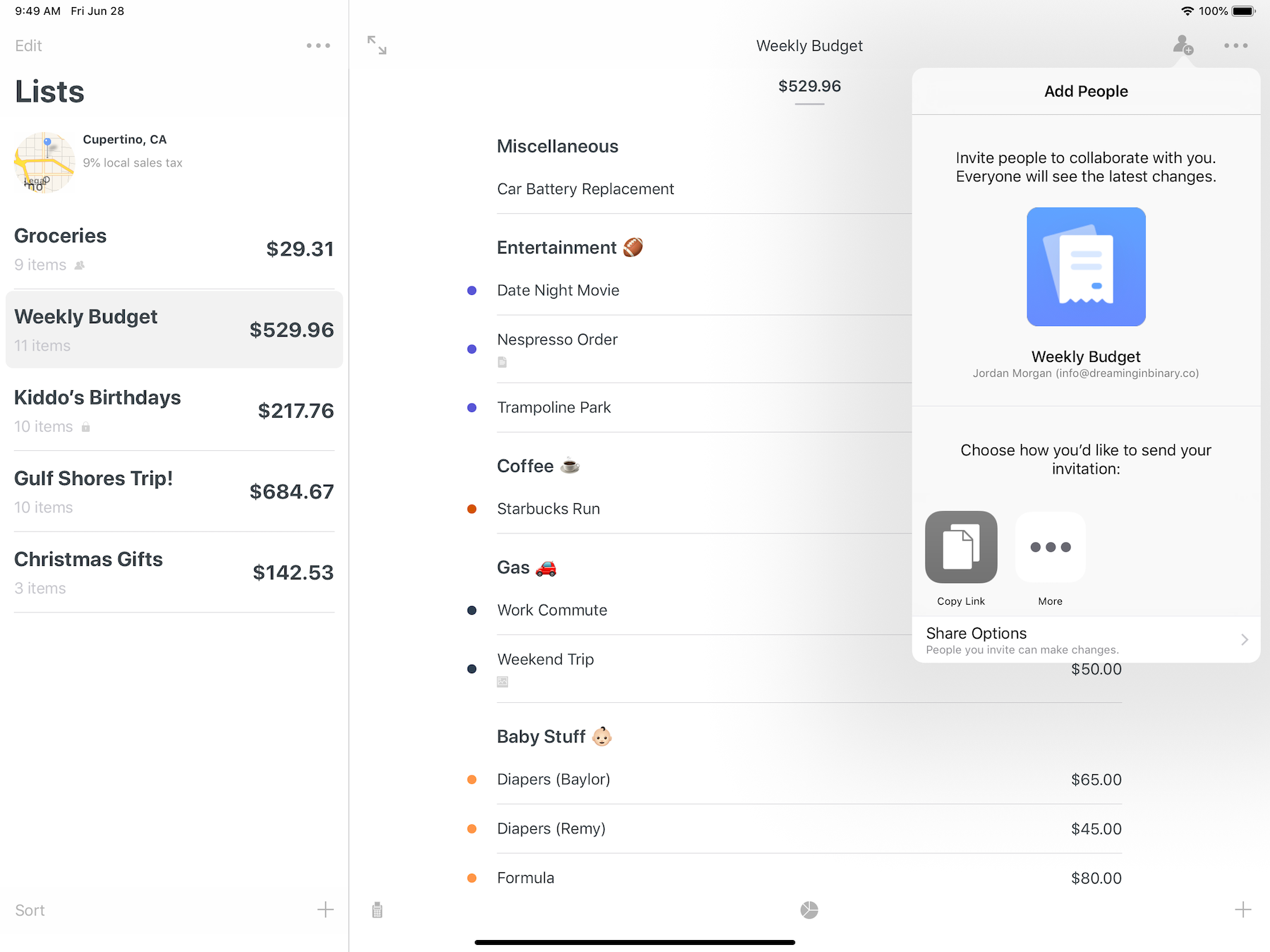The height and width of the screenshot is (952, 1270).
Task: Tap the More sharing options icon
Action: point(1051,547)
